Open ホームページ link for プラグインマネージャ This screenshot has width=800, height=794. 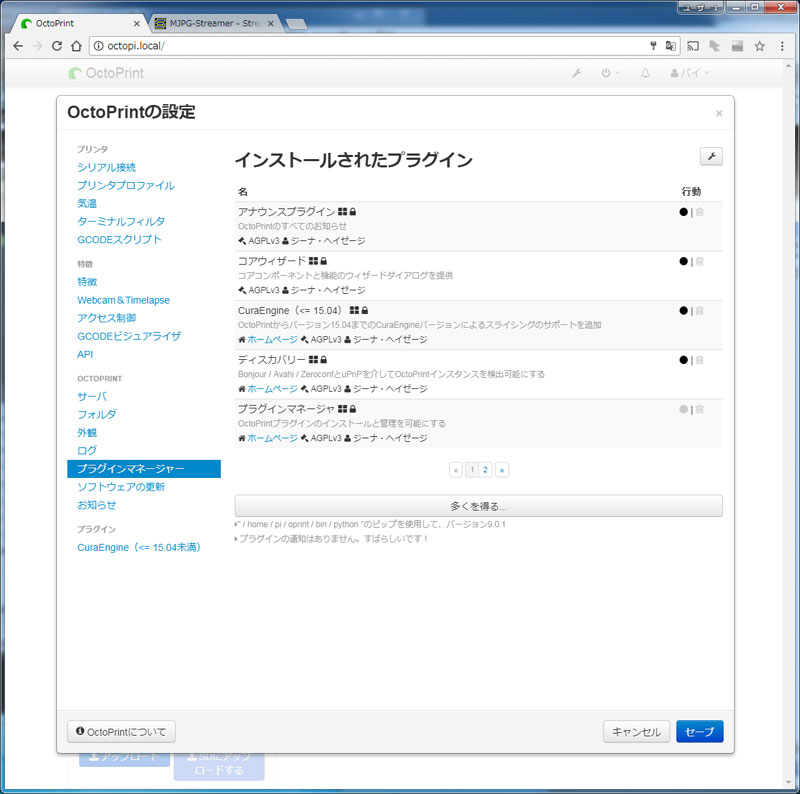(x=272, y=438)
